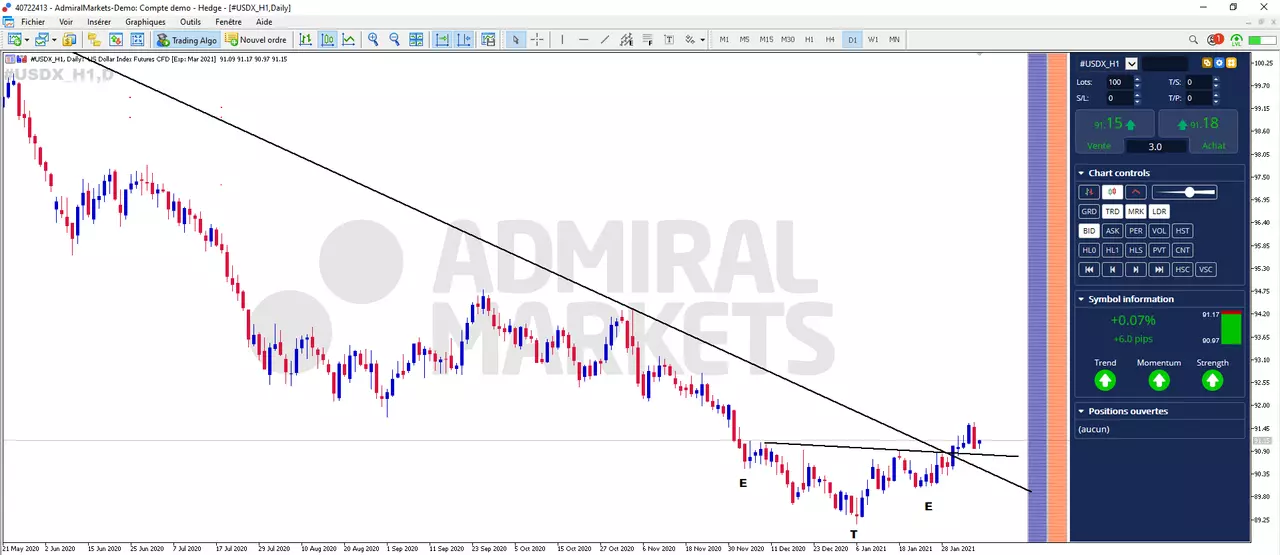Tile chart windows icon
This screenshot has width=1280, height=555.
click(416, 40)
